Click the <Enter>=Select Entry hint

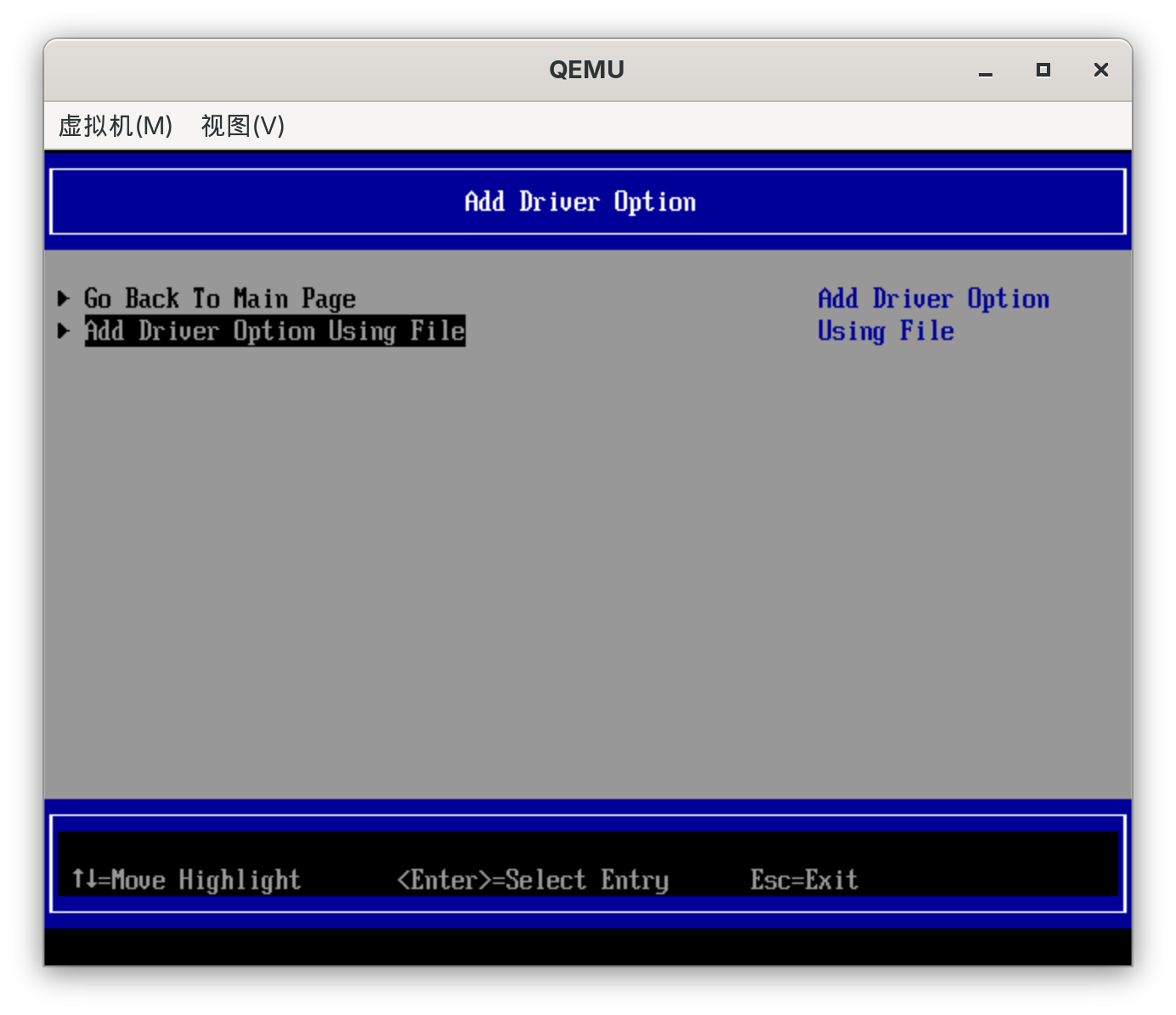(x=533, y=879)
